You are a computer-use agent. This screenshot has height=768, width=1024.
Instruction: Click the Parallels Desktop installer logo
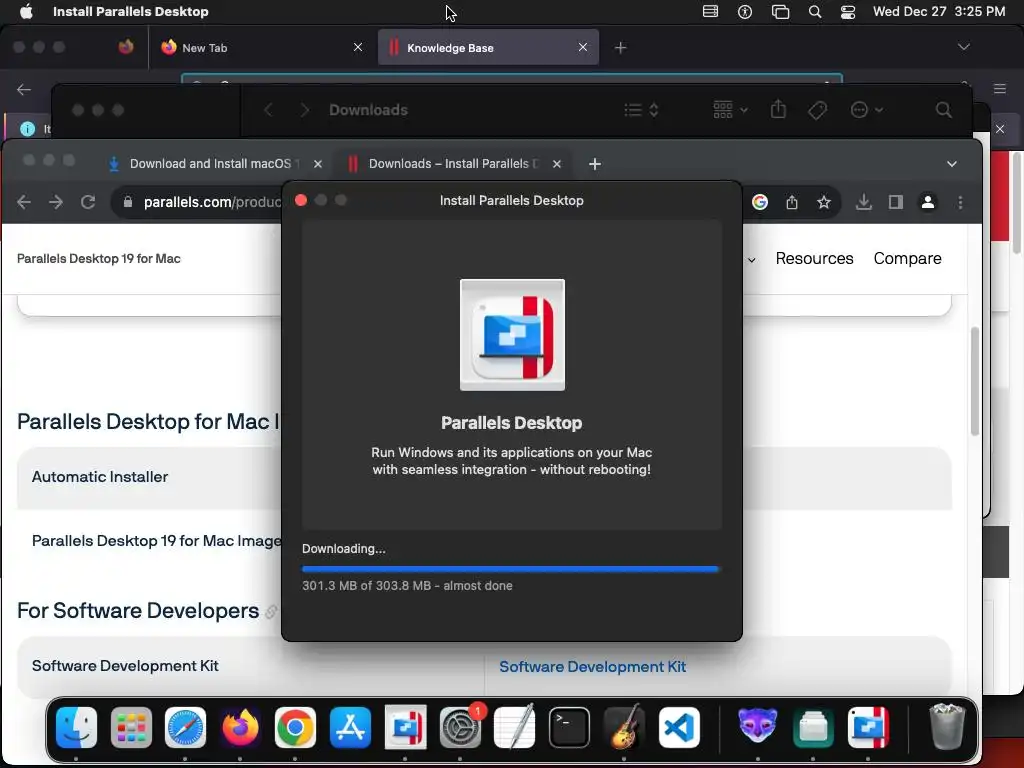(x=512, y=334)
